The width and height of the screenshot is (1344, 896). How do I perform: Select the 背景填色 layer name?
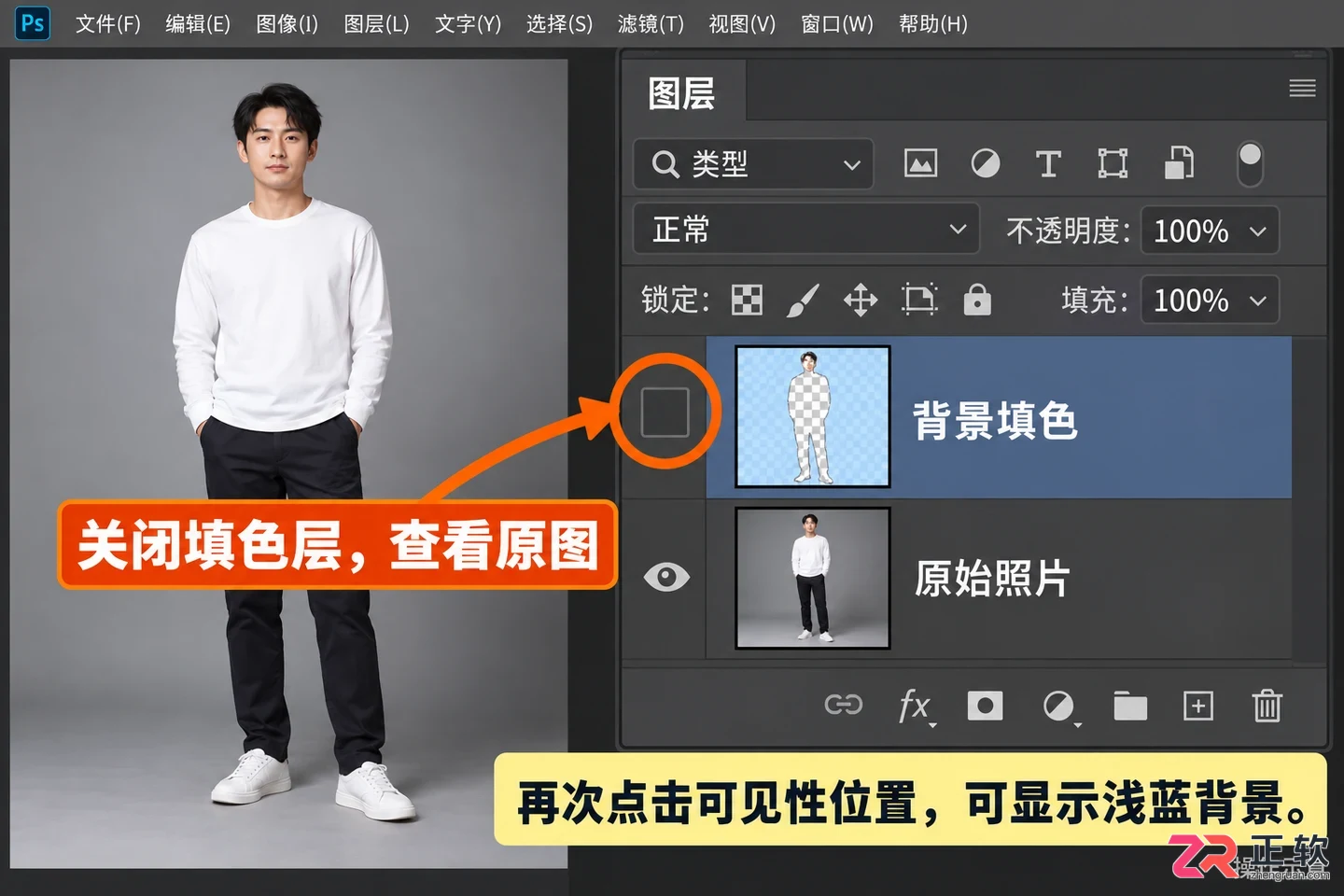995,421
